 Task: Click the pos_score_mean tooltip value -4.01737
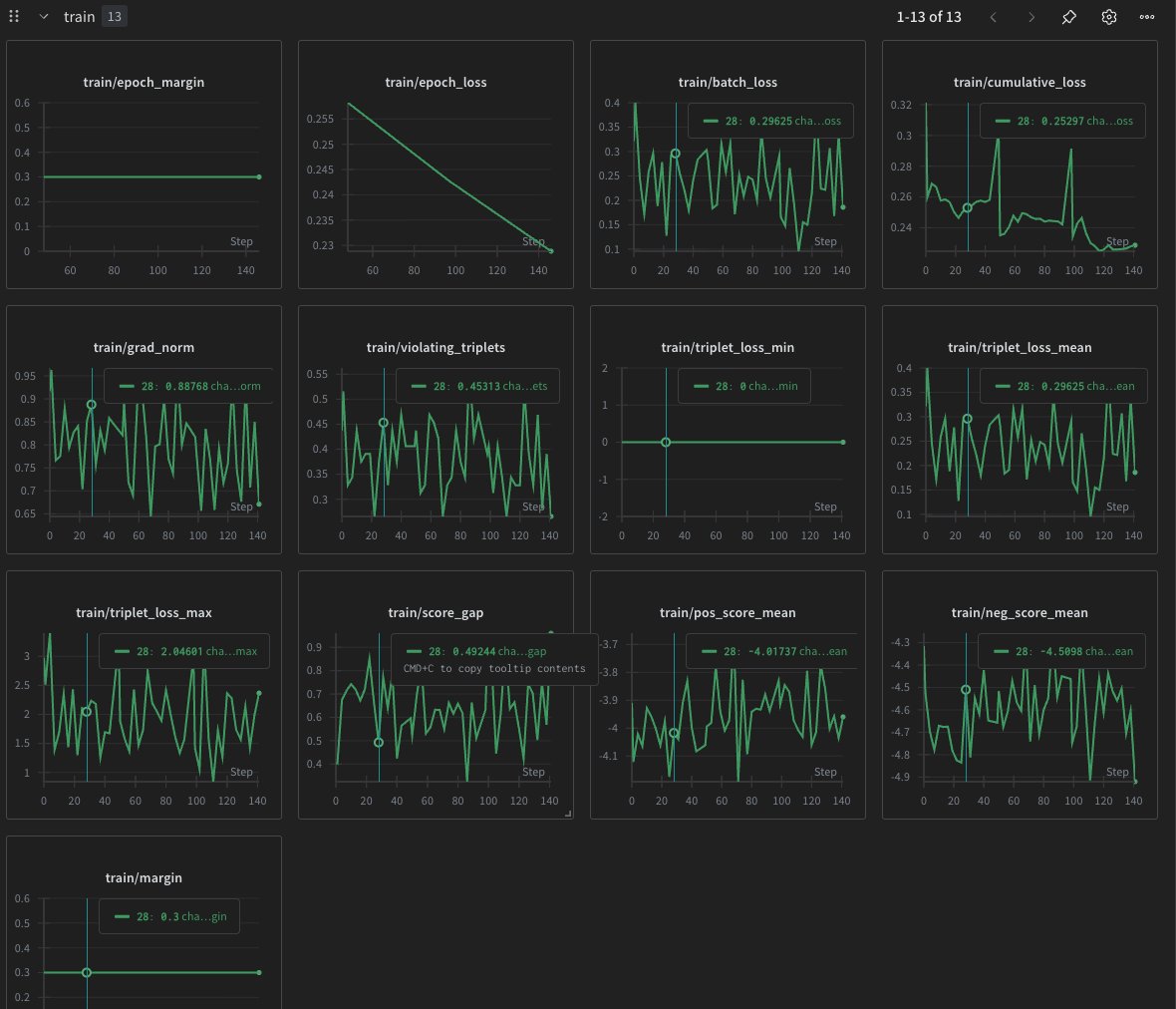770,651
